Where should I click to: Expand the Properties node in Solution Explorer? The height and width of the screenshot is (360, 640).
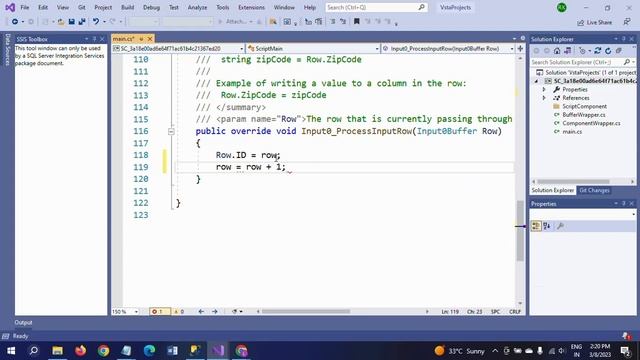pyautogui.click(x=544, y=89)
